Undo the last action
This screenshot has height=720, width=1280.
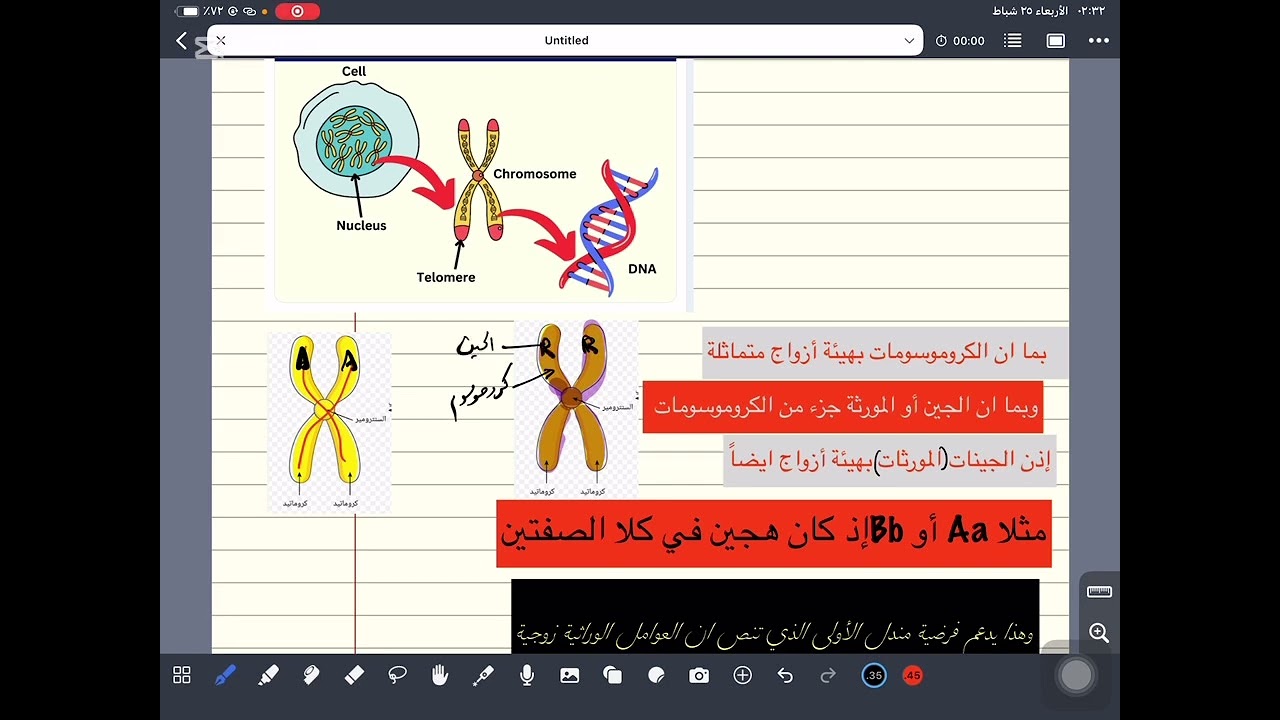[x=785, y=676]
